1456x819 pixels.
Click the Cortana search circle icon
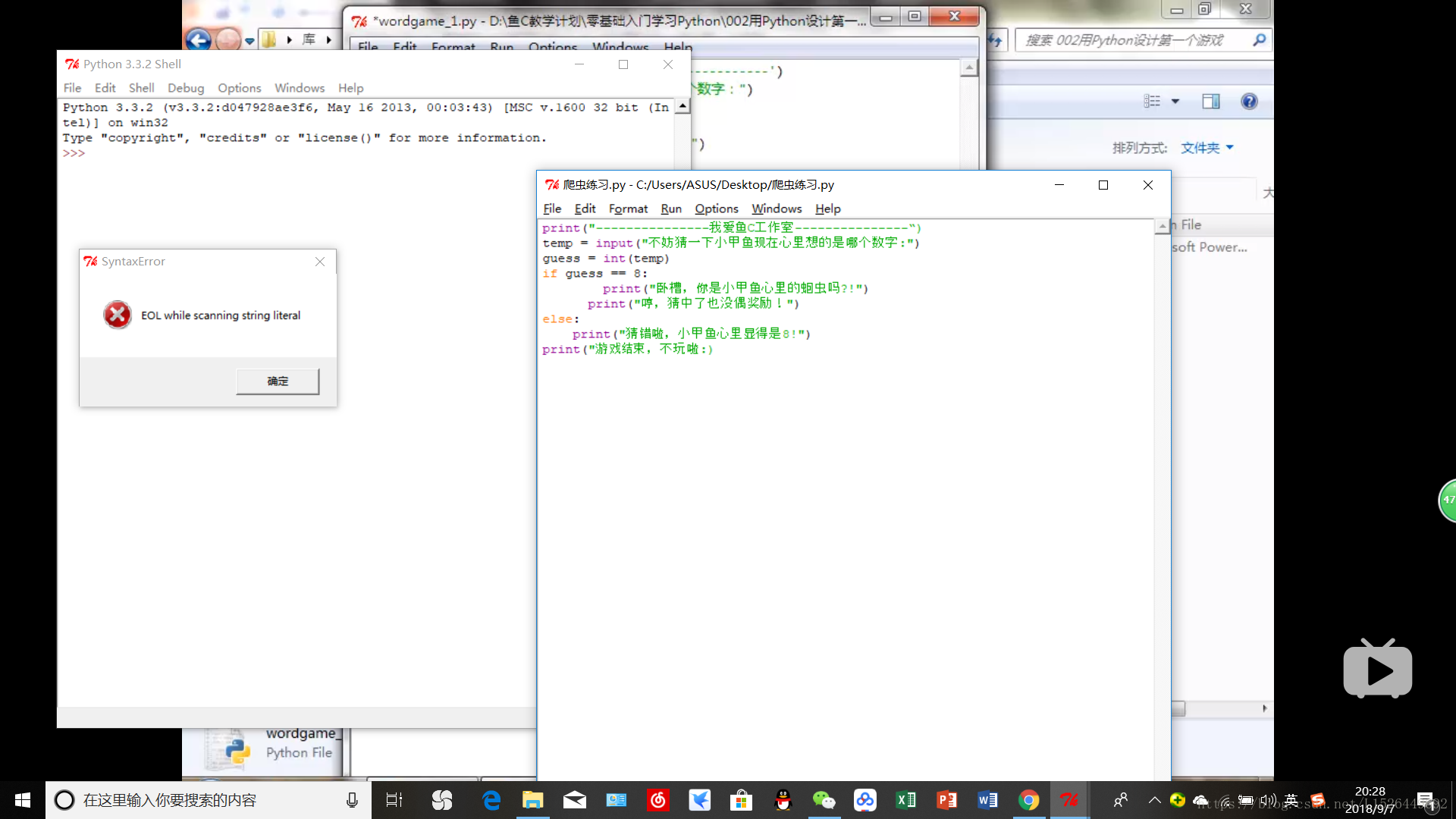point(64,800)
